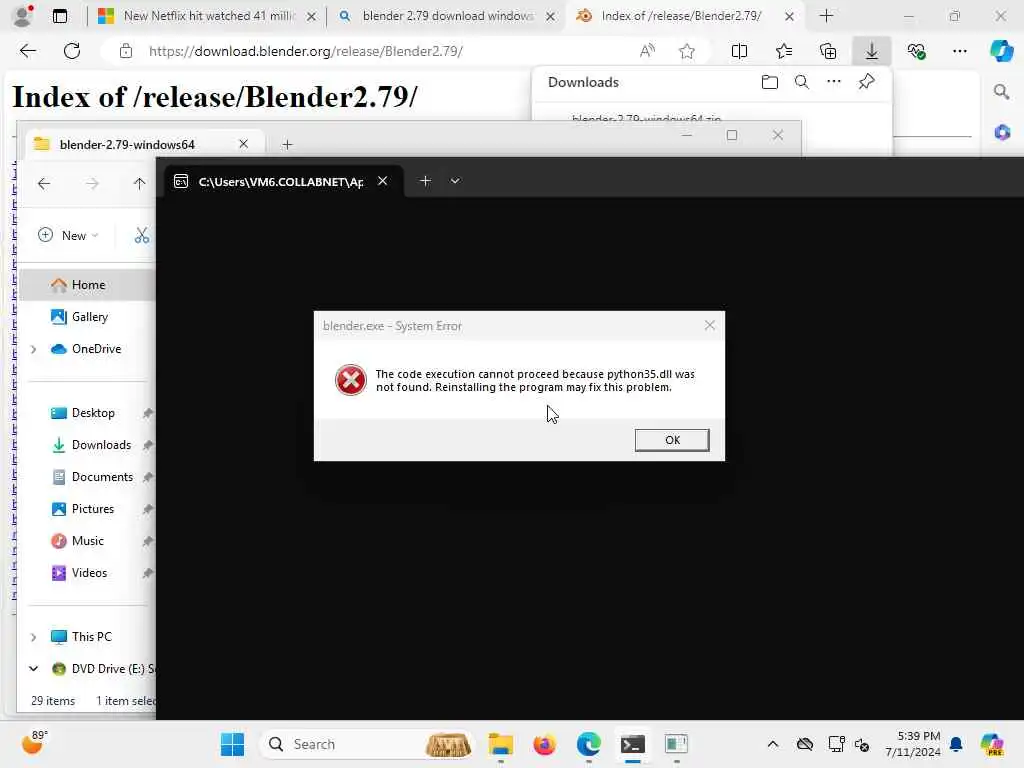Click the Edge back arrow

[27, 51]
